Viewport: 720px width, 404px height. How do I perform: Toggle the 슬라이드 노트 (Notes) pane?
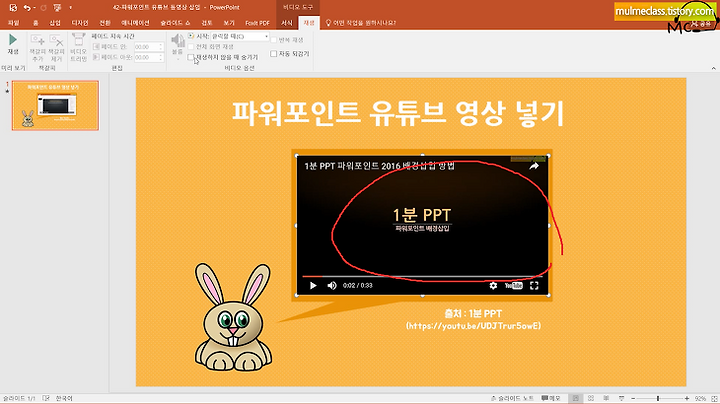512,398
